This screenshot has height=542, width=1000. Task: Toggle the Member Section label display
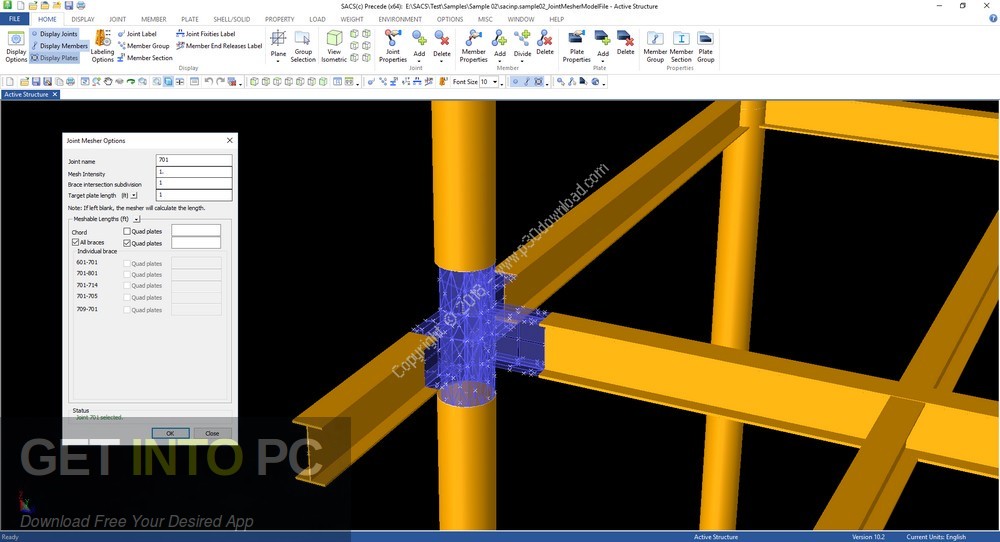coord(145,58)
